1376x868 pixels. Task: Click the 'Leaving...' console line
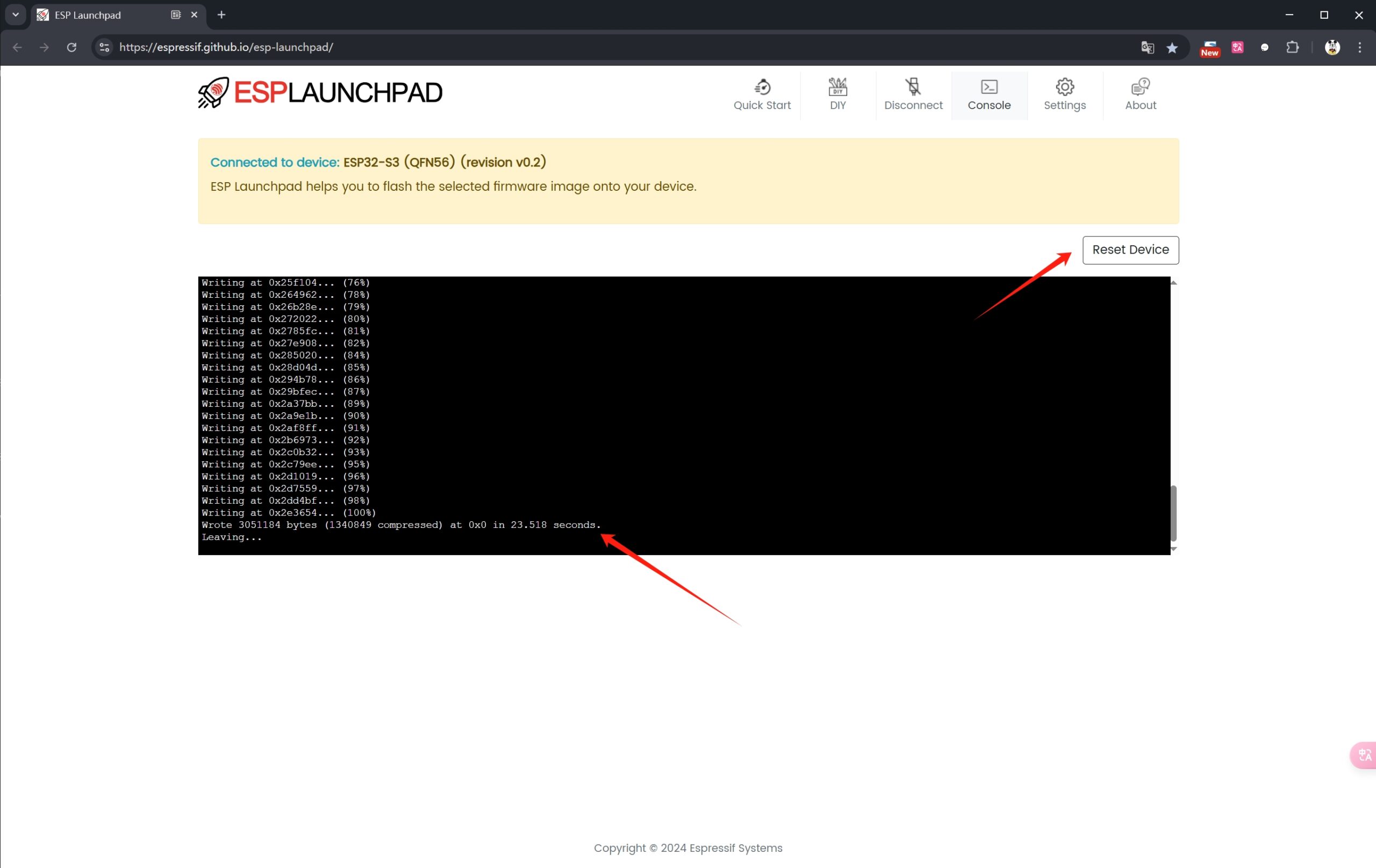[232, 537]
